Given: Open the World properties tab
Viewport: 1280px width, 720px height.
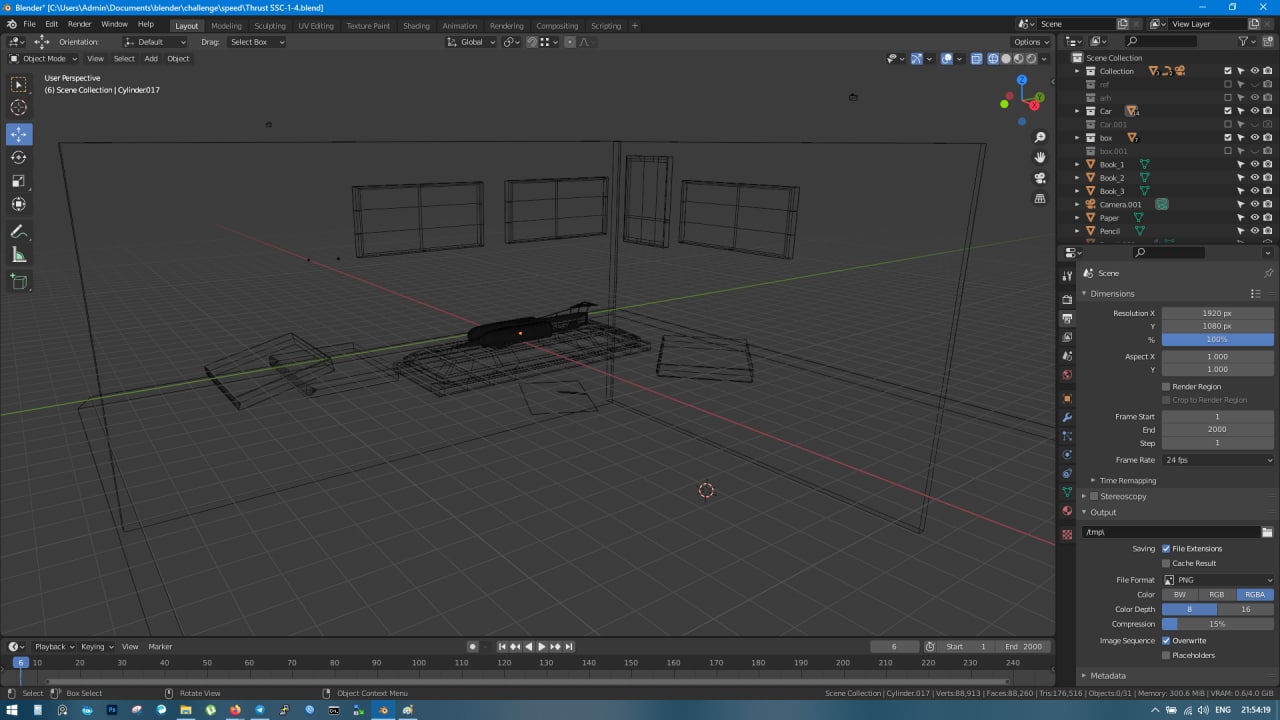Looking at the screenshot, I should coord(1067,375).
